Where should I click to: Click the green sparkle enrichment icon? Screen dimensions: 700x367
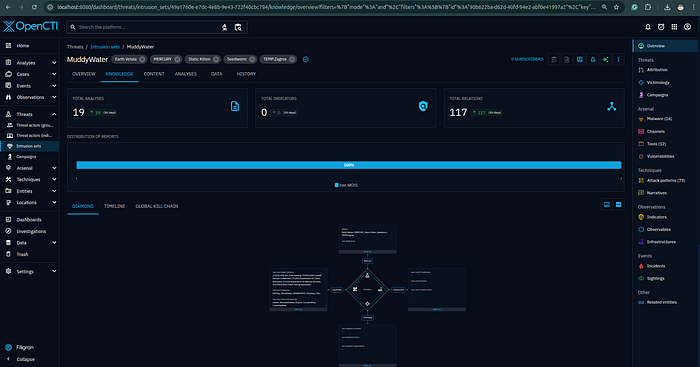click(605, 59)
